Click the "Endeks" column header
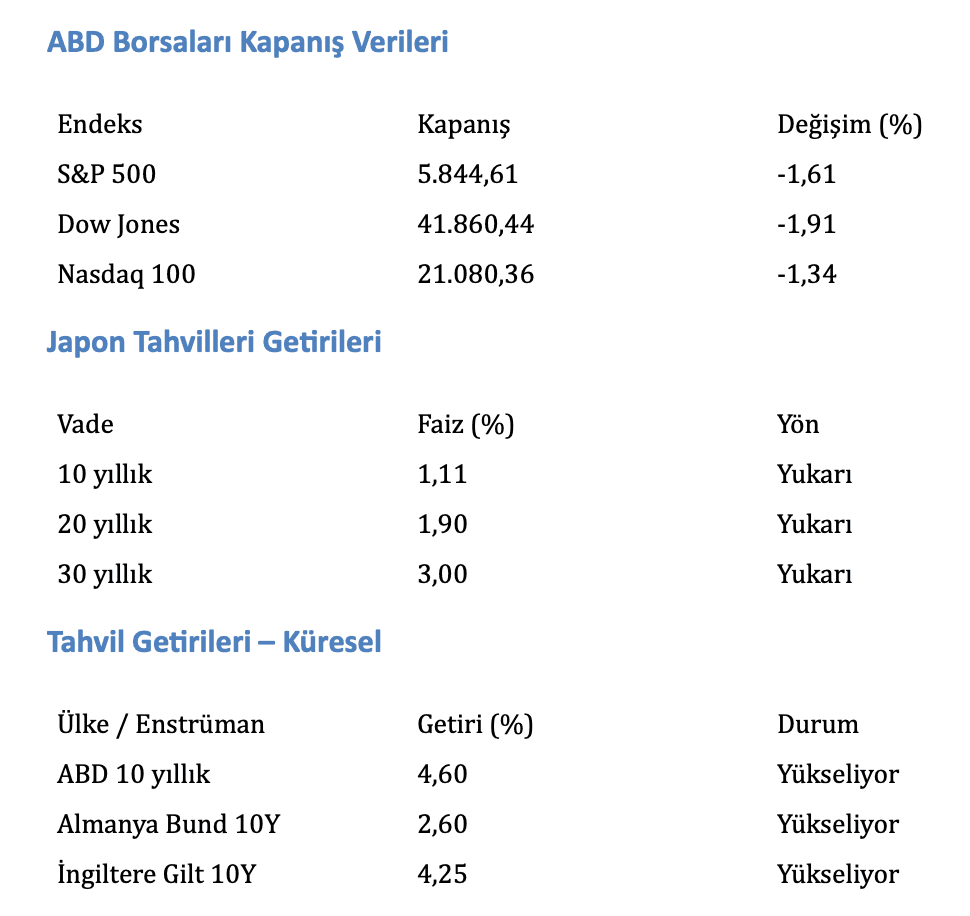This screenshot has height=916, width=970. pos(100,125)
